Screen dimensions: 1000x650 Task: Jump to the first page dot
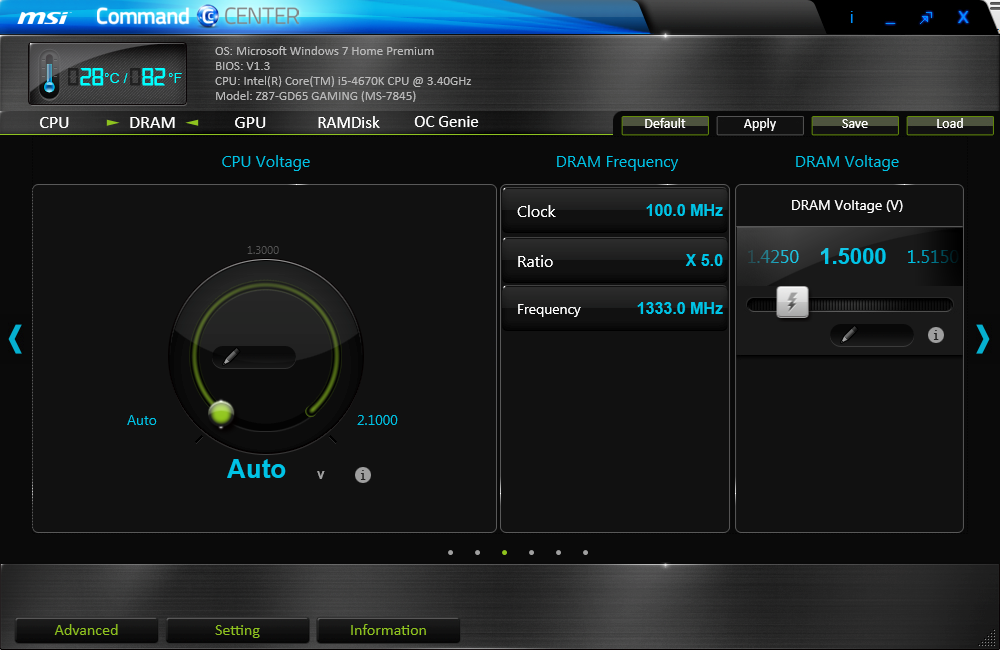(451, 552)
